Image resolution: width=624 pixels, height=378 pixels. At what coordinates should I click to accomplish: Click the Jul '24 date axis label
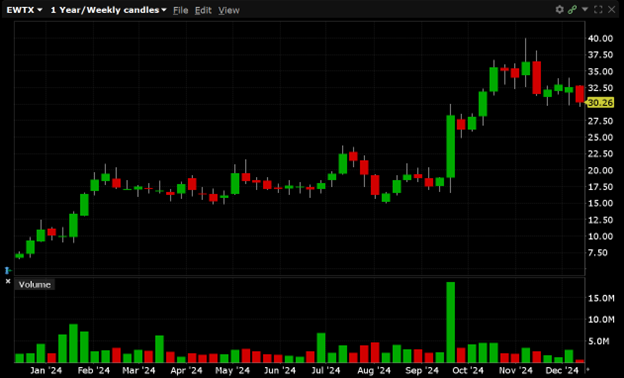coord(326,370)
